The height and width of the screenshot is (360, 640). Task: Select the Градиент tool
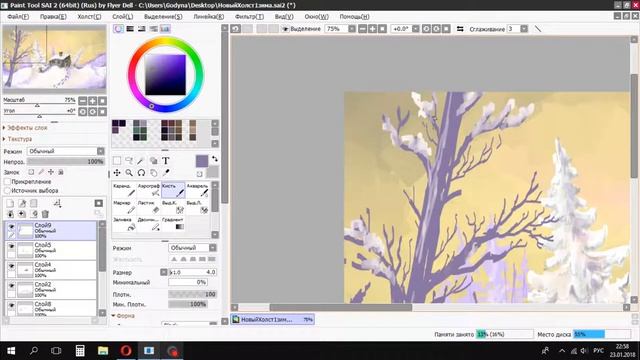173,224
